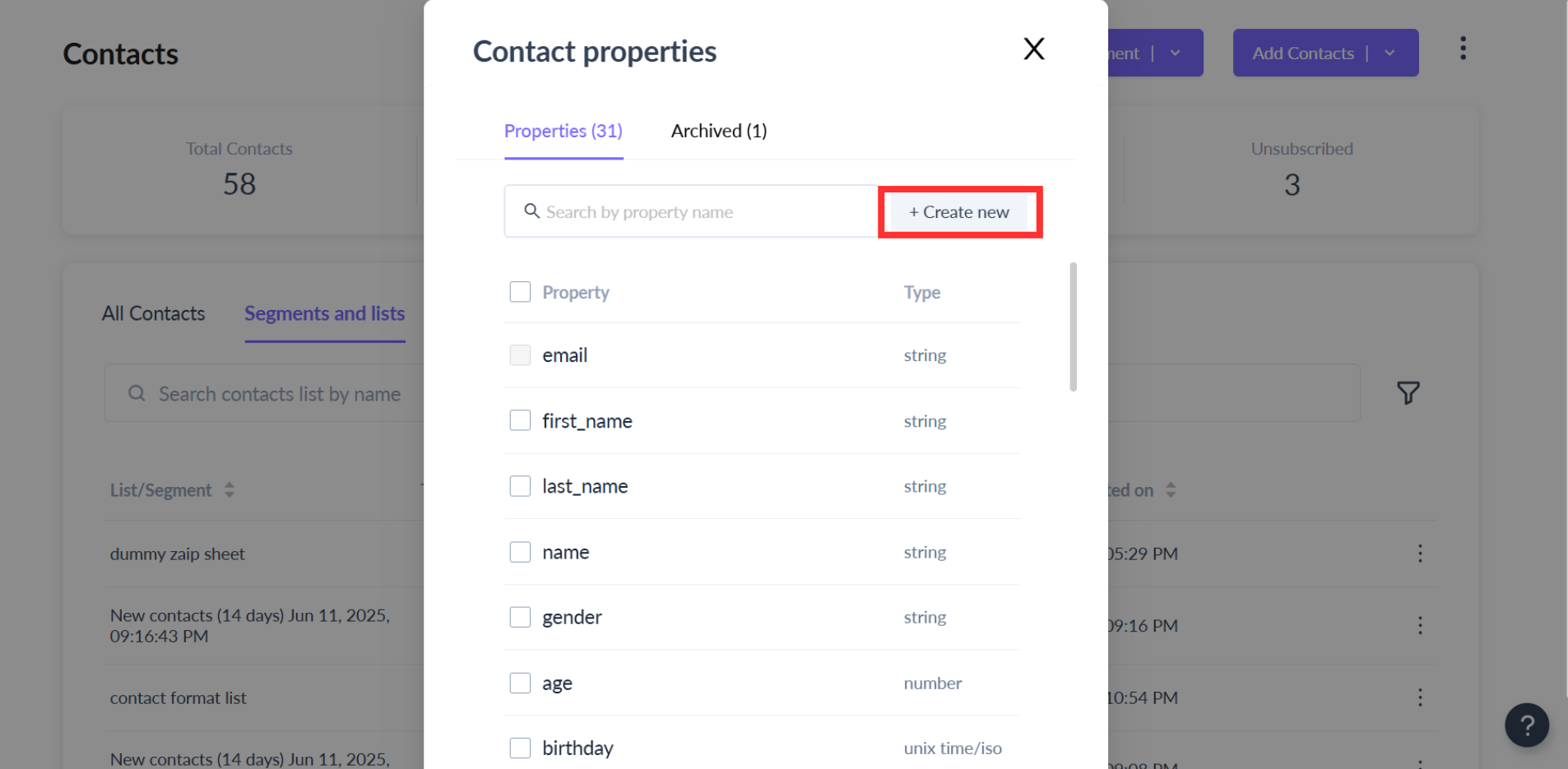The width and height of the screenshot is (1568, 769).
Task: Open the help question mark bubble
Action: [x=1526, y=725]
